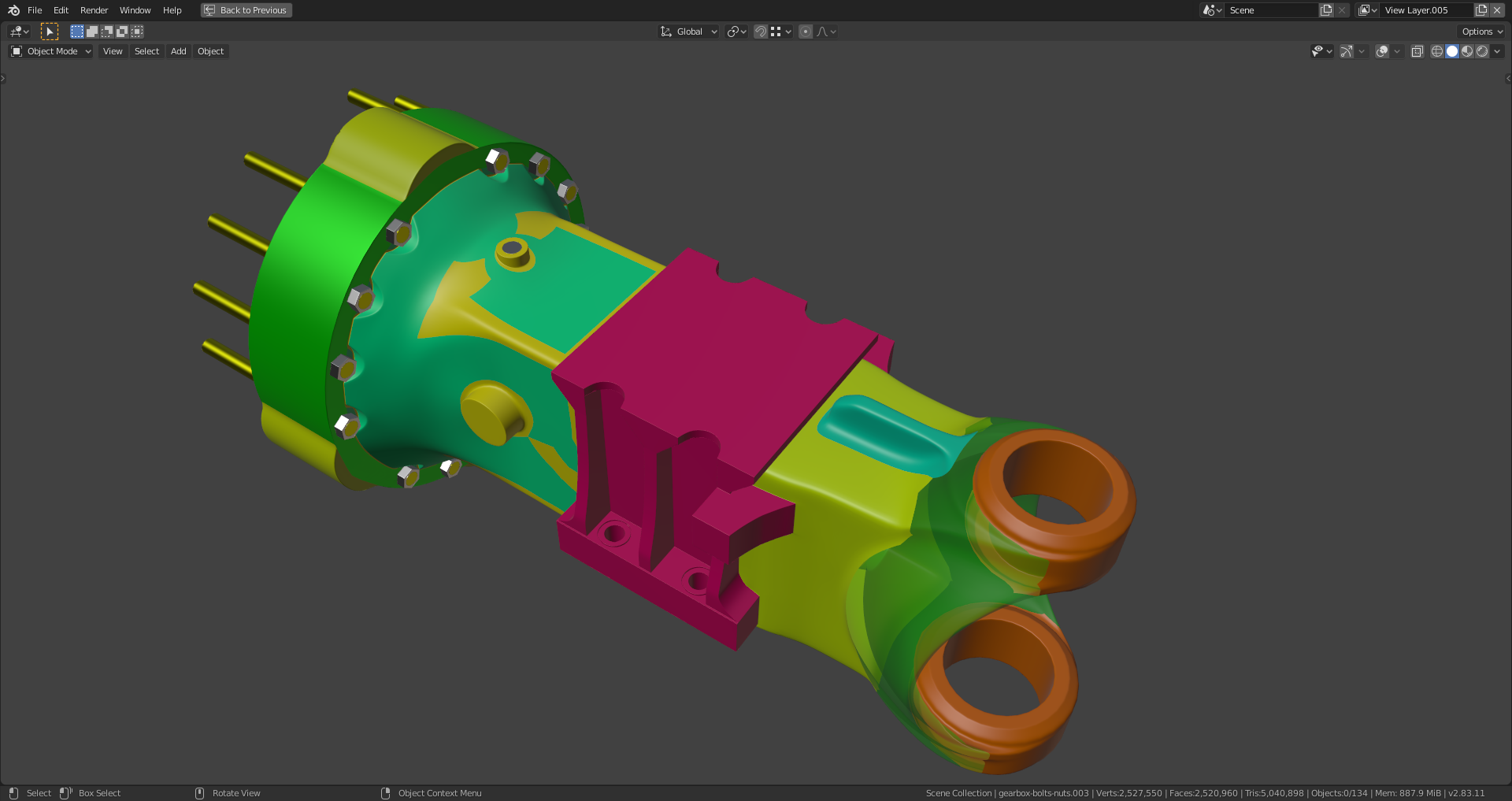Click the statistics text in status bar
1512x801 pixels.
[1205, 793]
